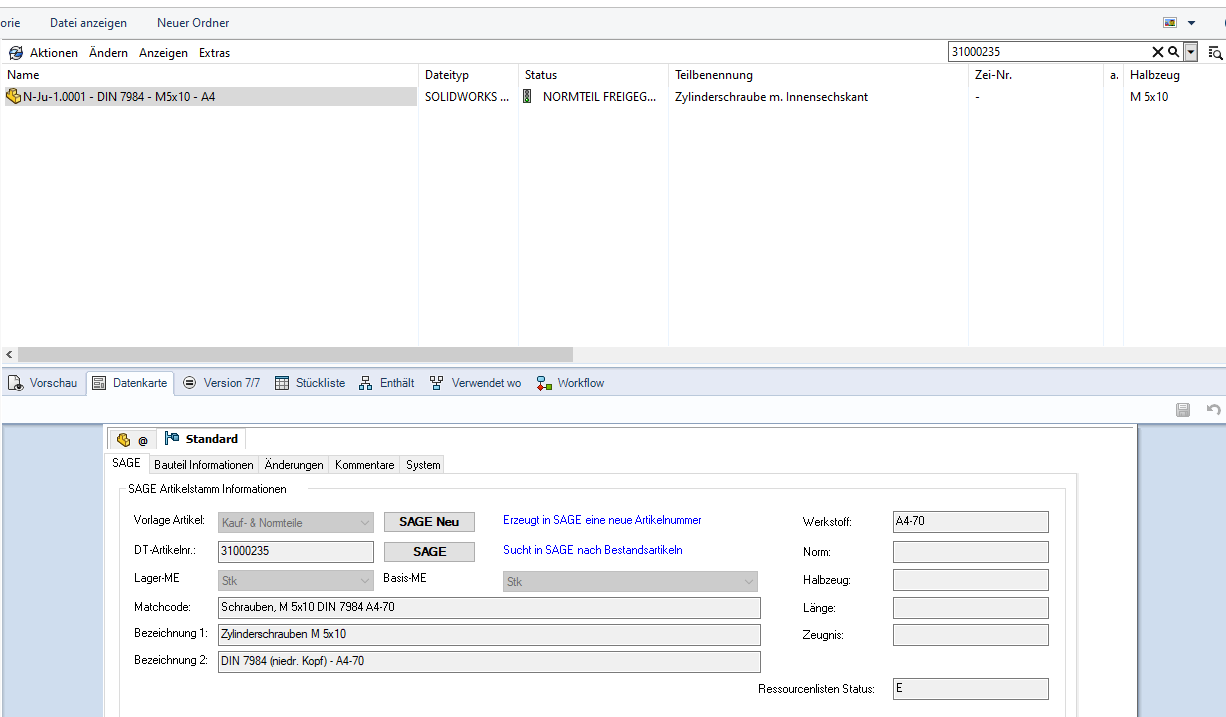Image resolution: width=1226 pixels, height=717 pixels.
Task: Sort by the Zei-Nr. column header
Action: coord(1035,75)
